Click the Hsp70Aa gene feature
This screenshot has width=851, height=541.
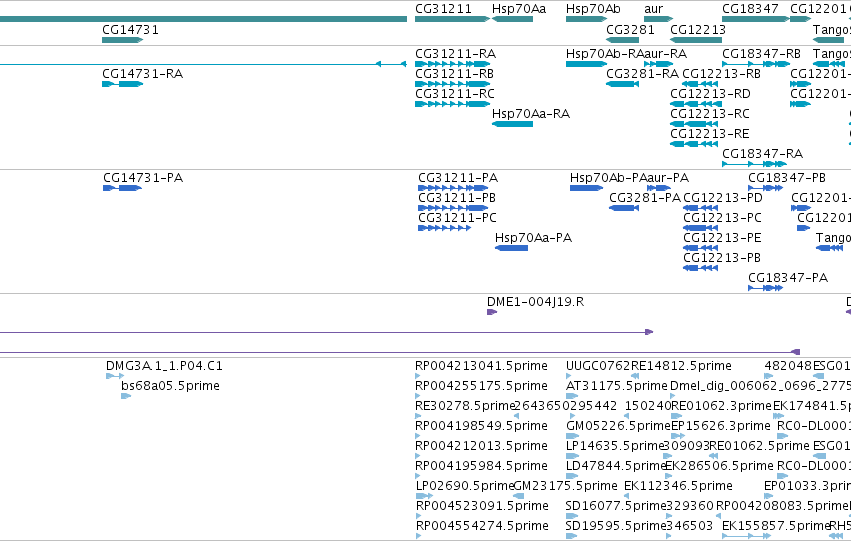[x=512, y=19]
